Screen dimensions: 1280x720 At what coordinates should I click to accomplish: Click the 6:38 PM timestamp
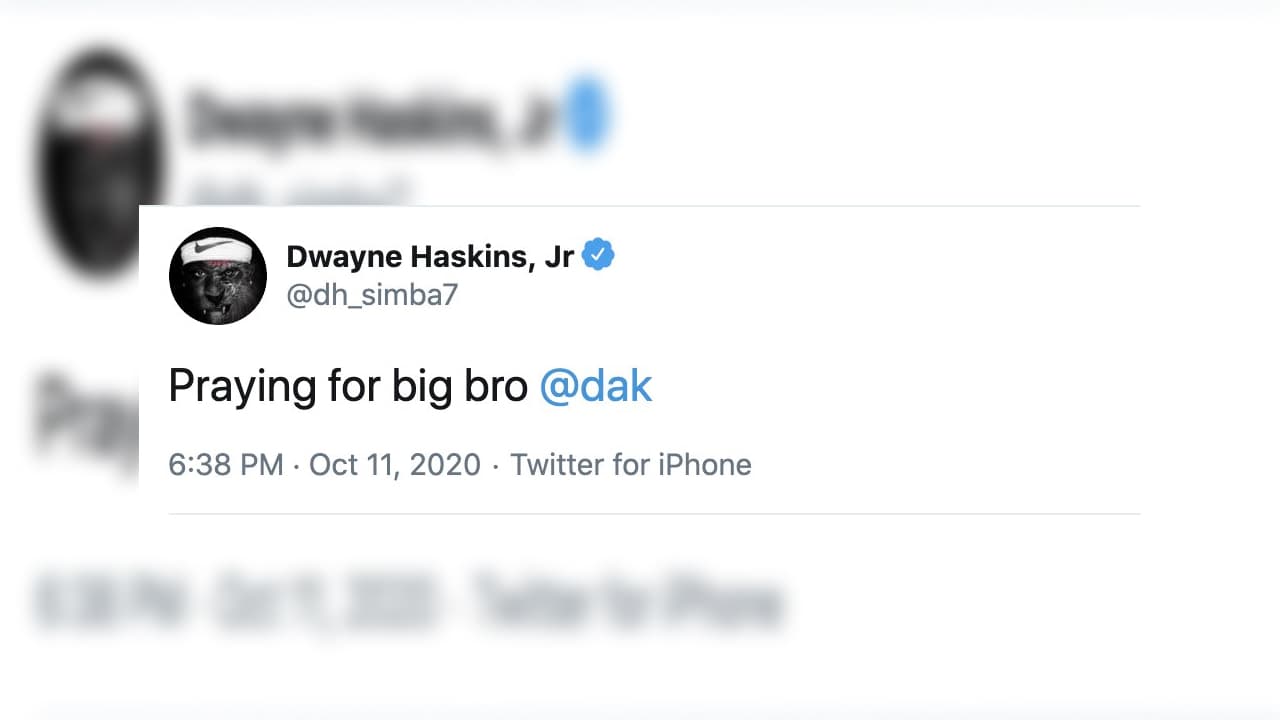click(x=225, y=464)
